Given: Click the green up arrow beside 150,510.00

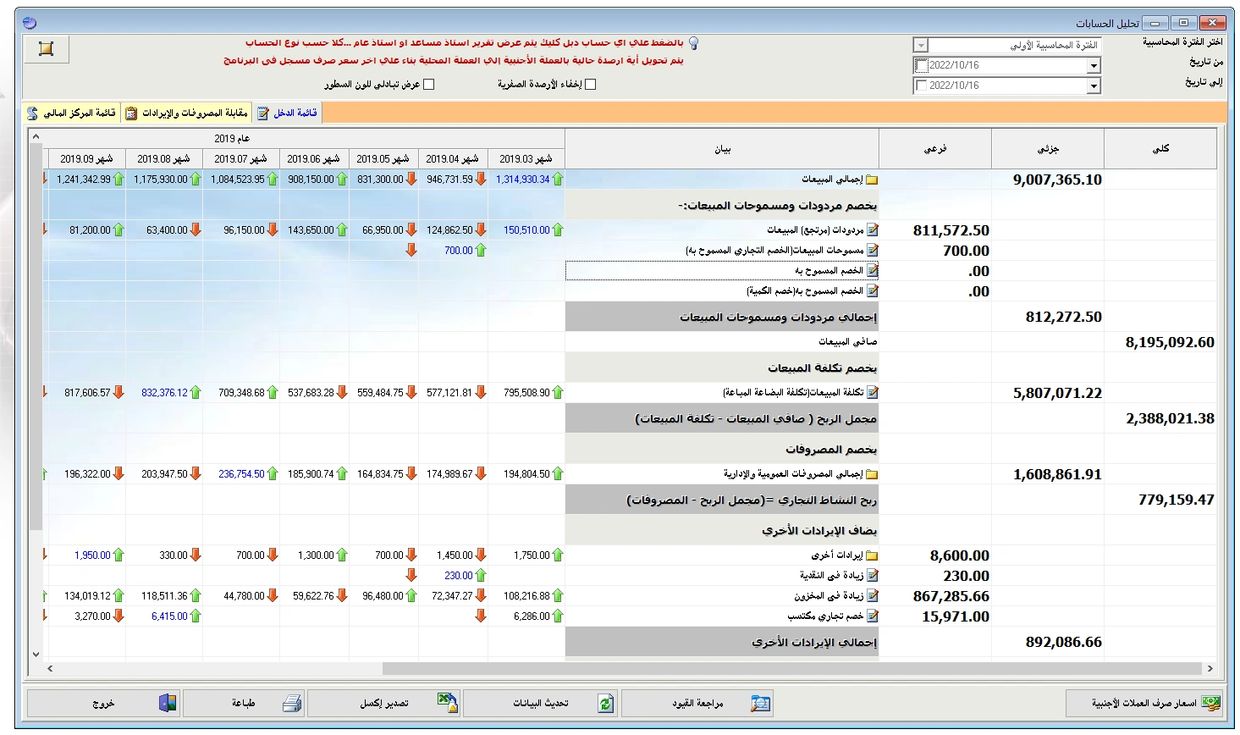Looking at the screenshot, I should point(558,230).
